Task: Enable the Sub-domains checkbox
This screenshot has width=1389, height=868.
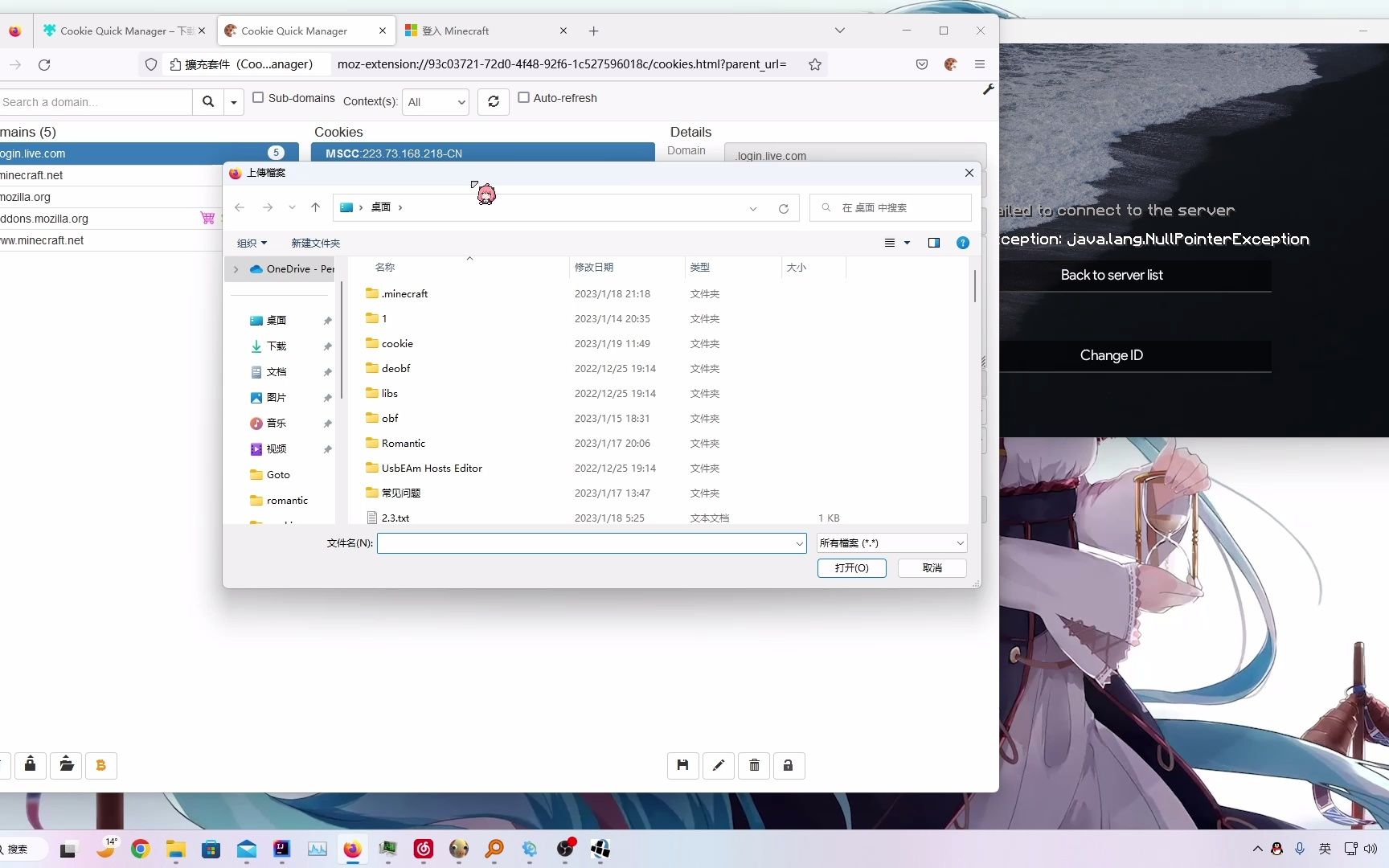Action: click(x=258, y=97)
